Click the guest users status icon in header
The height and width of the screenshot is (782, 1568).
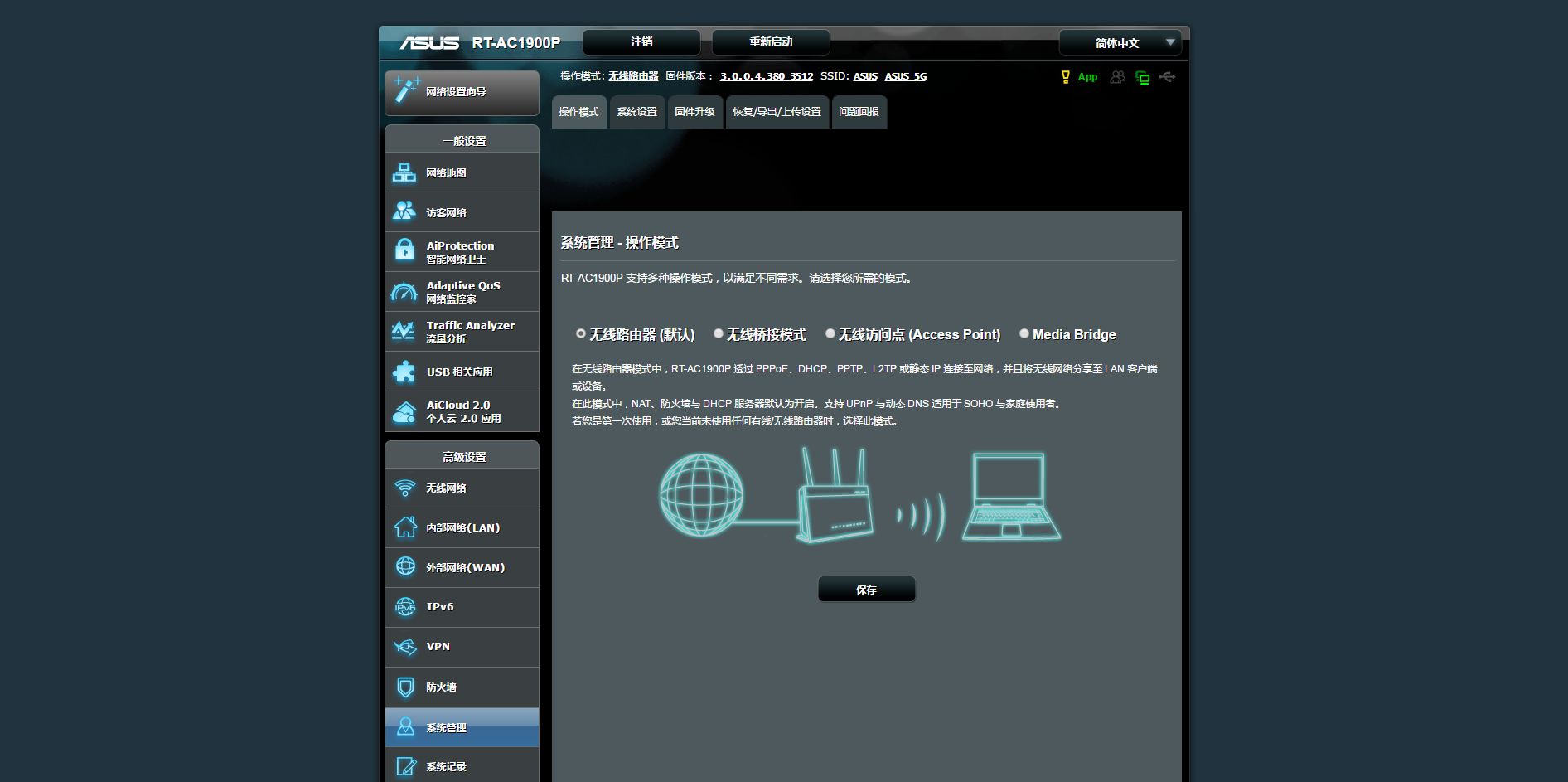1118,77
